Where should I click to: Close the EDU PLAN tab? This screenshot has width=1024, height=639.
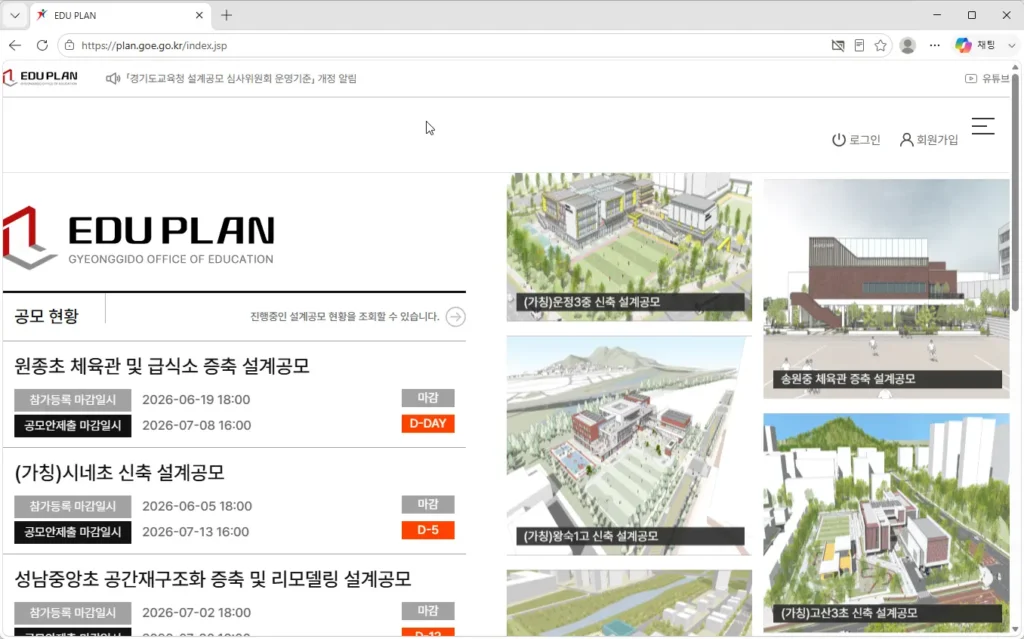199,15
